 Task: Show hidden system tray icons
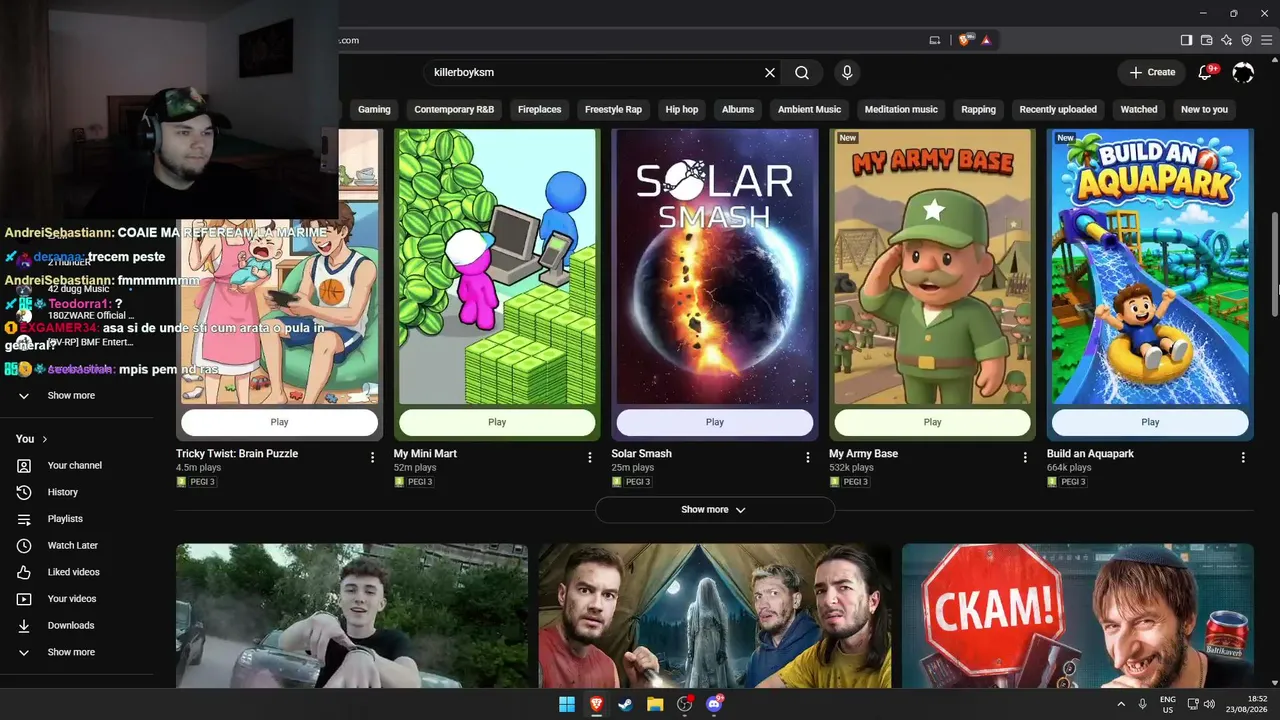(1121, 704)
